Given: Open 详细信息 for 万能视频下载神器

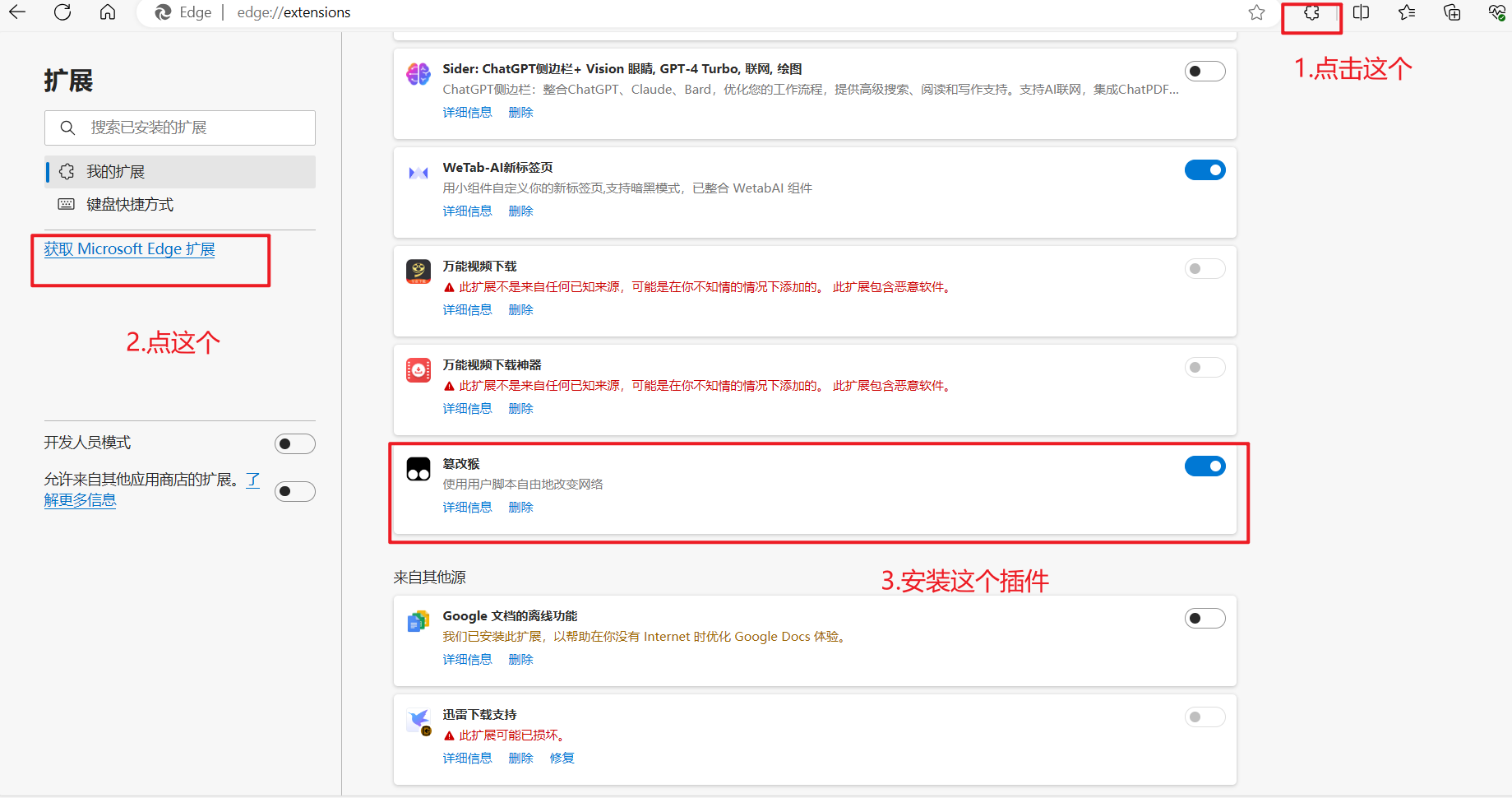Looking at the screenshot, I should (x=467, y=409).
